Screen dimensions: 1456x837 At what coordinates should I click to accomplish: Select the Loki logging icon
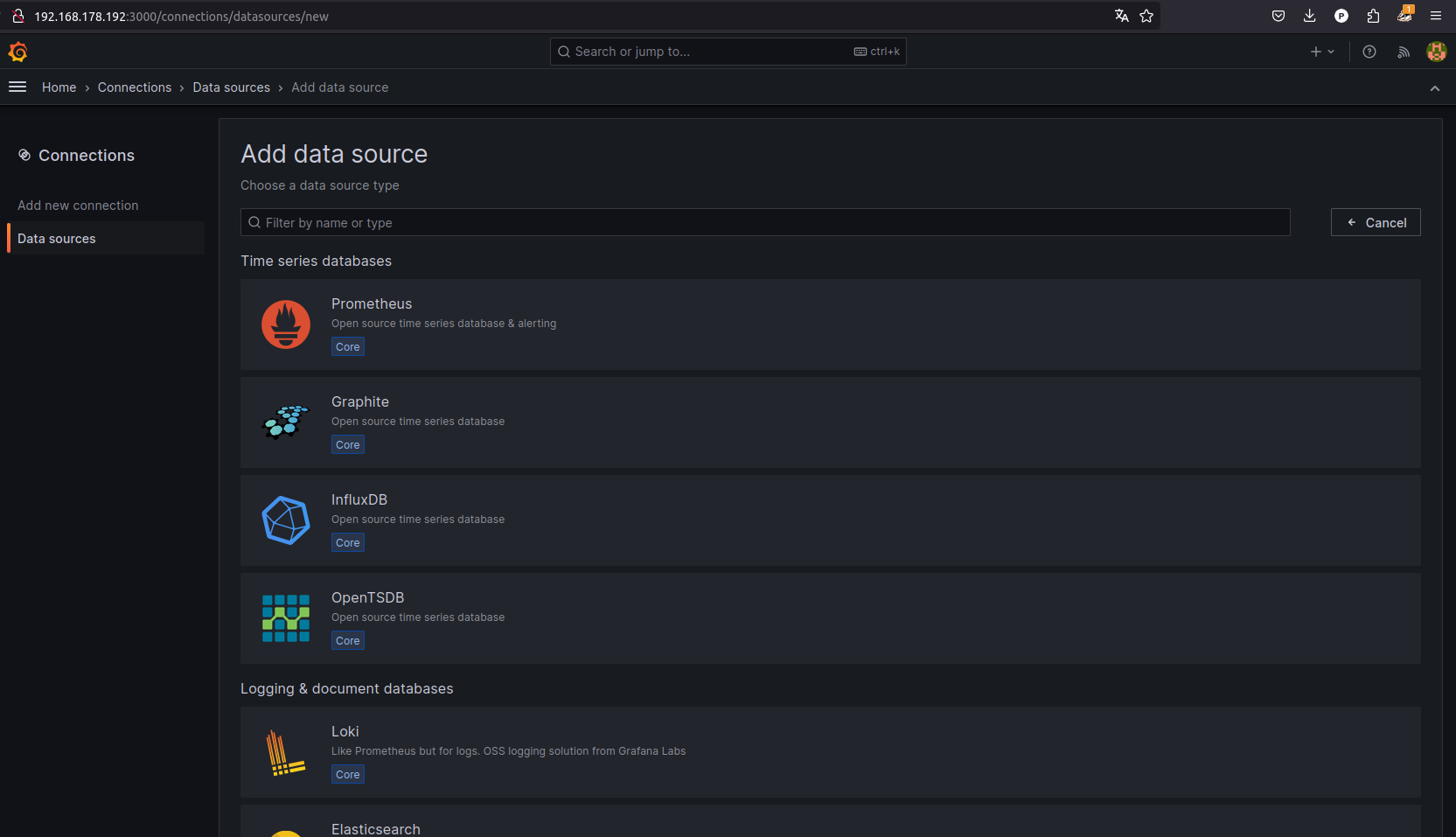tap(286, 752)
